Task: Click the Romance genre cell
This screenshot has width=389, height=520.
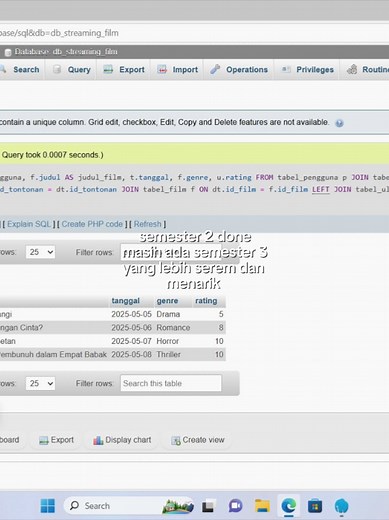Action: tap(173, 328)
